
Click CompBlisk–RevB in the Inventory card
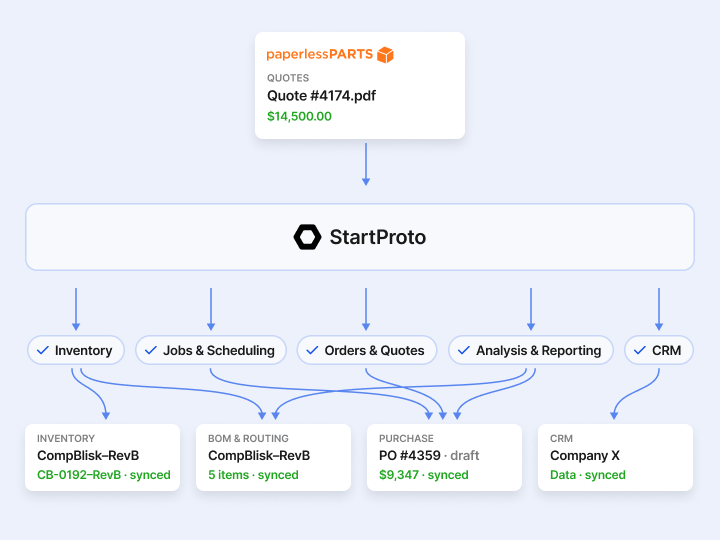coord(88,456)
